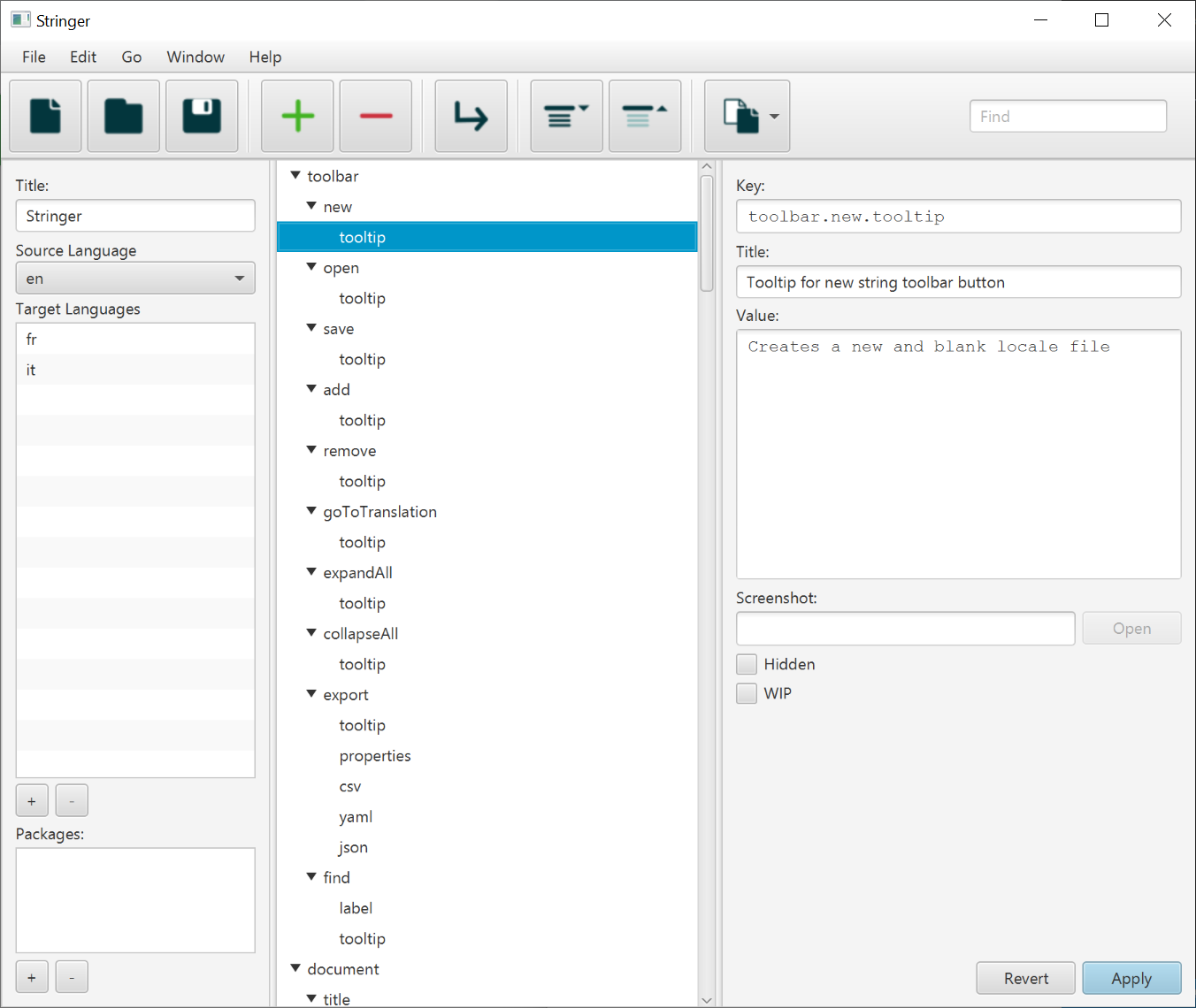
Task: Select it in Target Languages list
Action: click(135, 370)
